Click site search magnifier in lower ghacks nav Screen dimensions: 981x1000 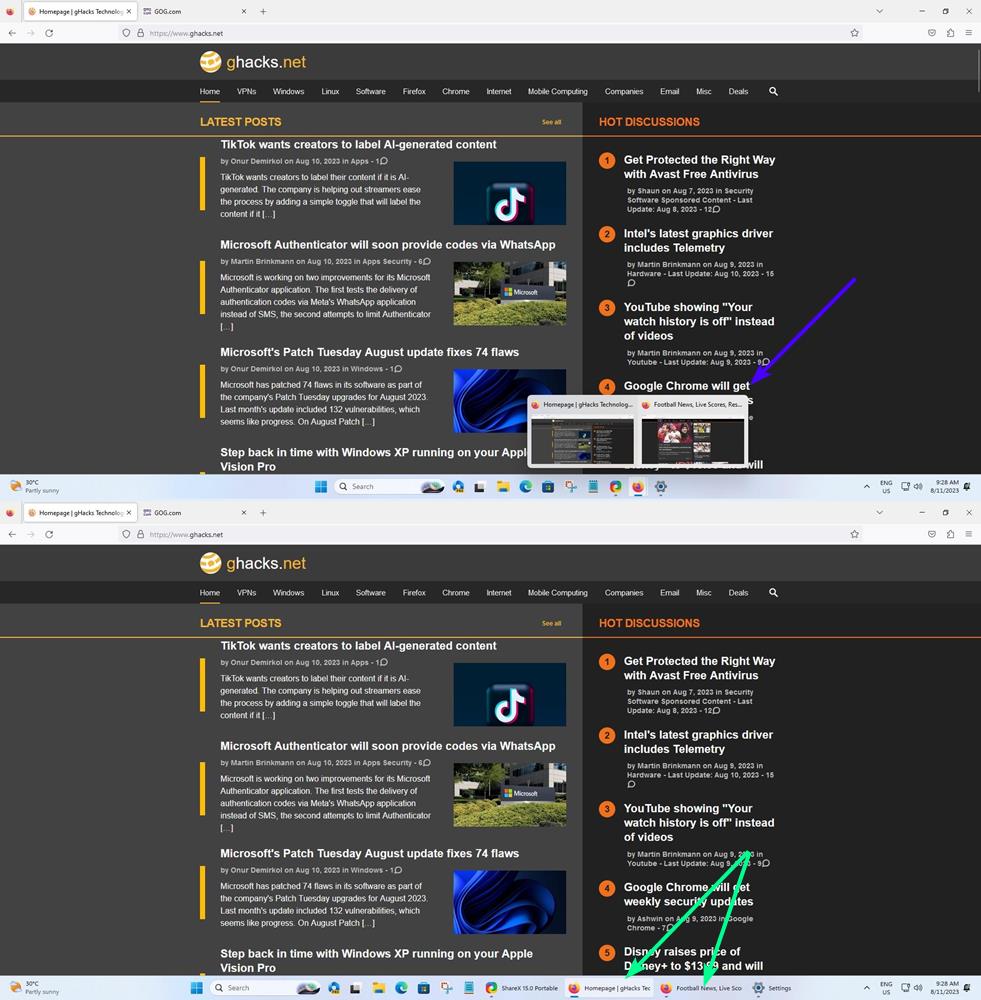[773, 592]
